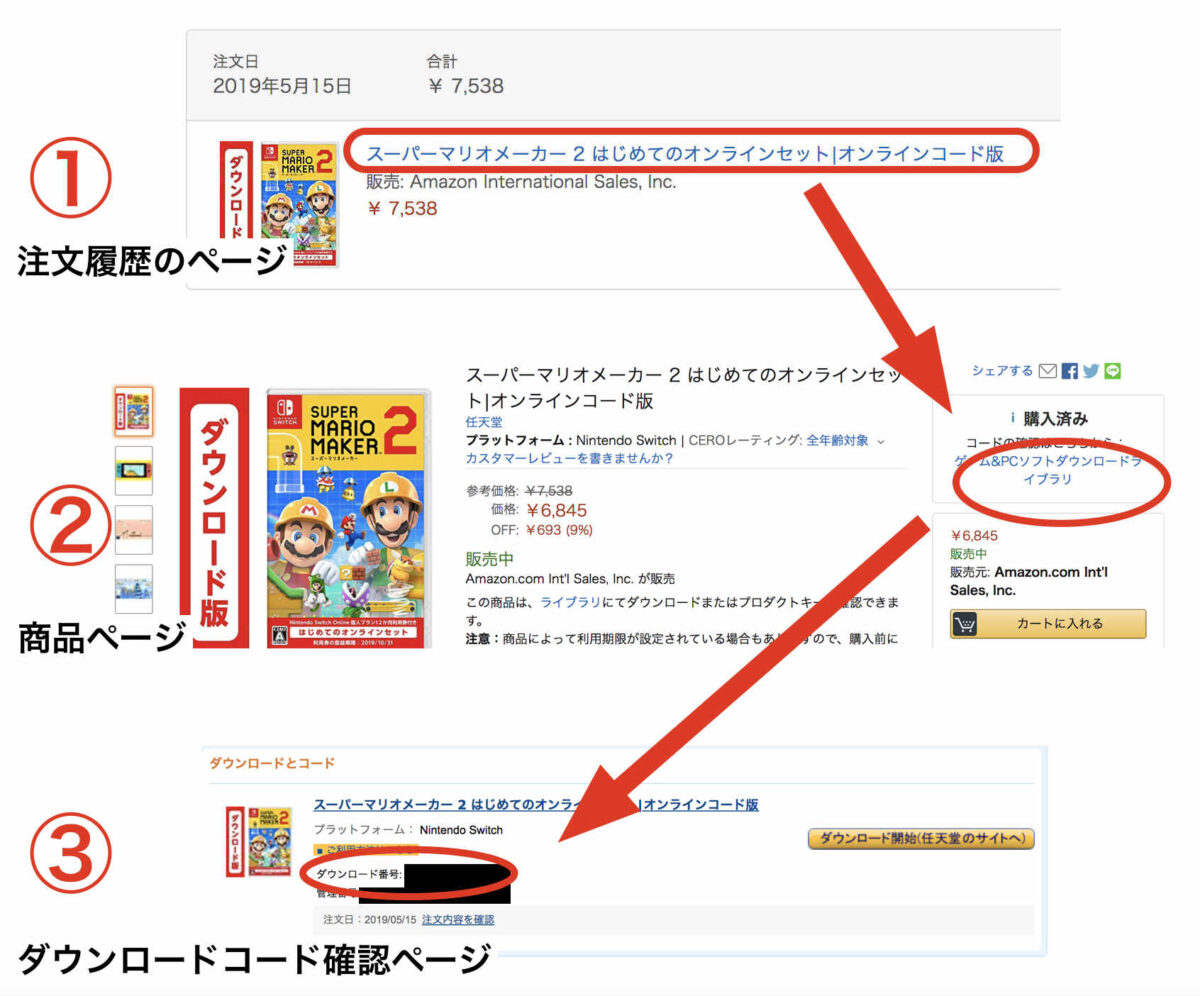The height and width of the screenshot is (996, 1200).
Task: Share product via Facebook icon
Action: (x=1070, y=371)
